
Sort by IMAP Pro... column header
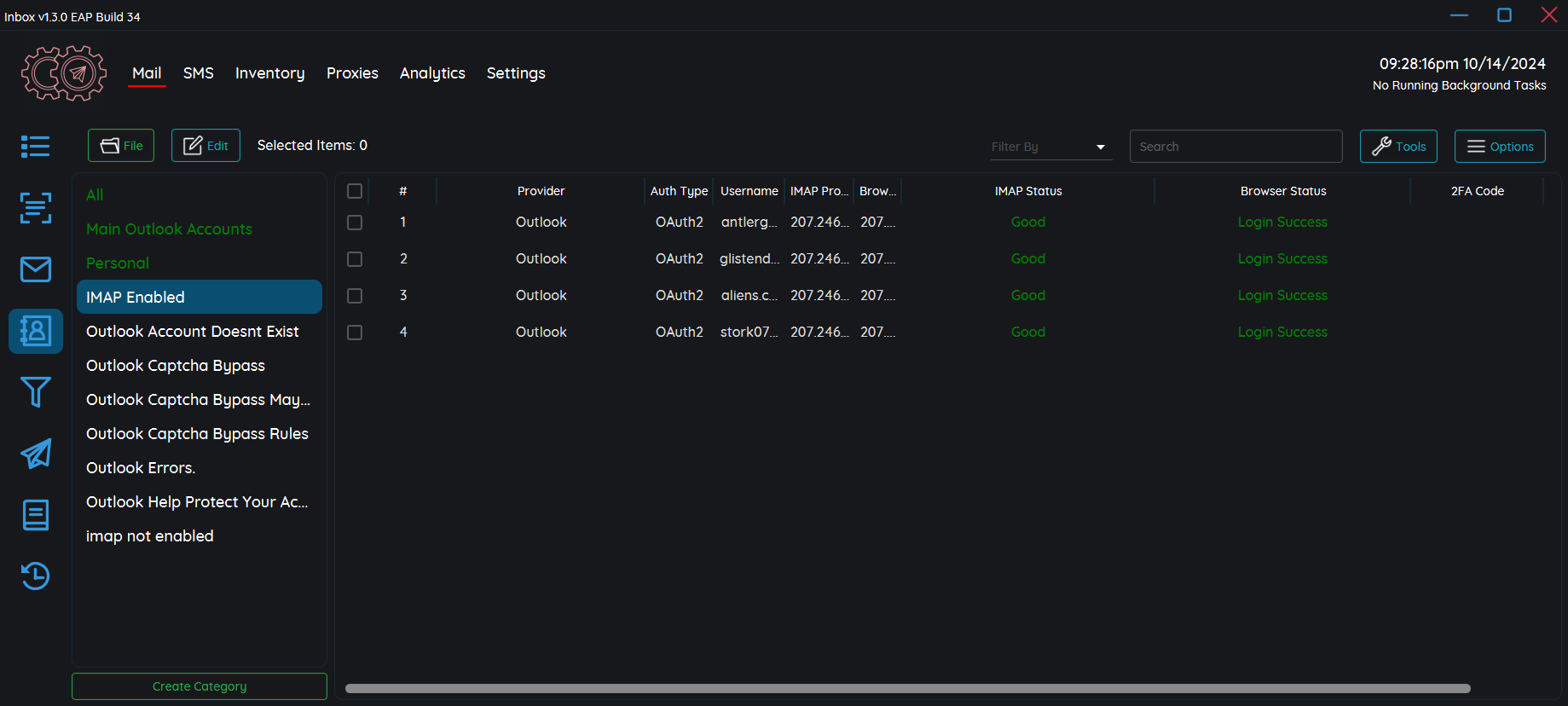[x=819, y=191]
